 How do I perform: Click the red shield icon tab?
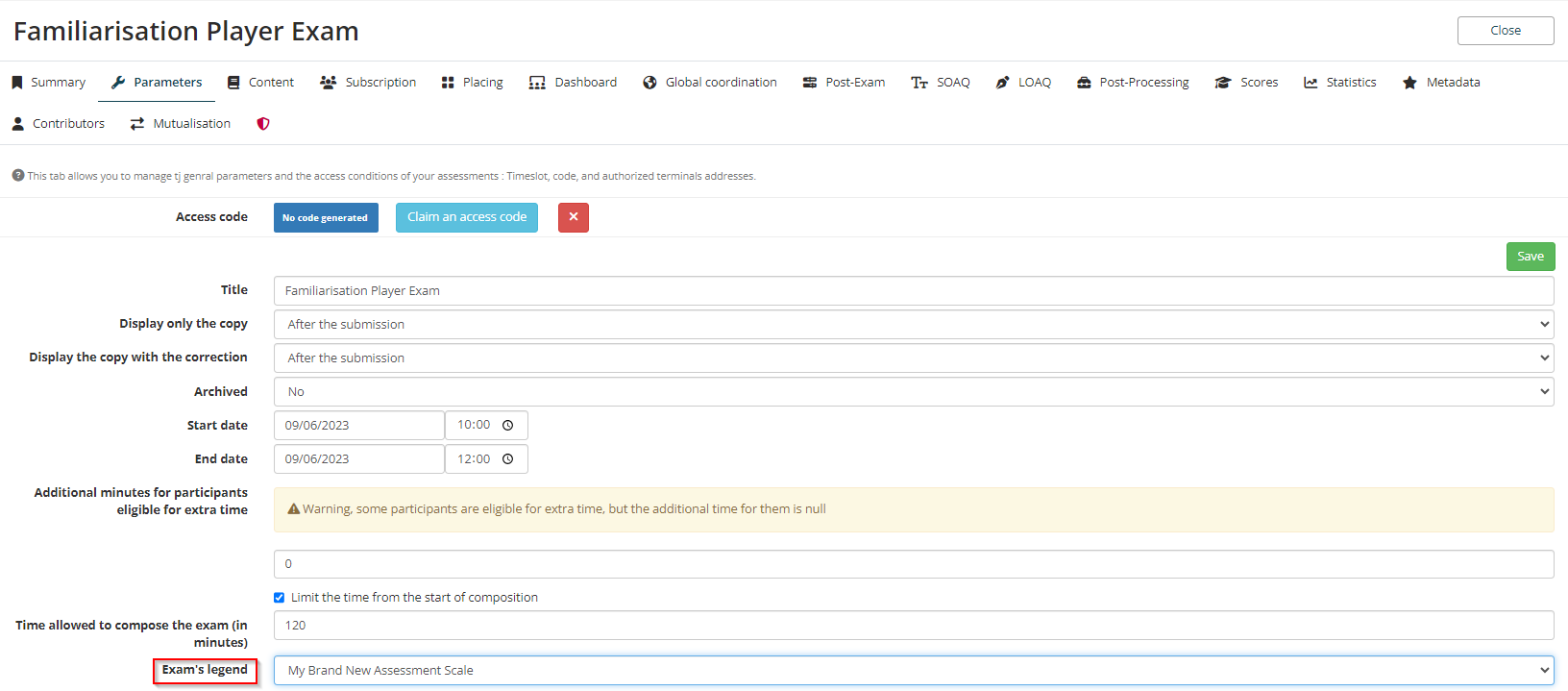tap(263, 124)
